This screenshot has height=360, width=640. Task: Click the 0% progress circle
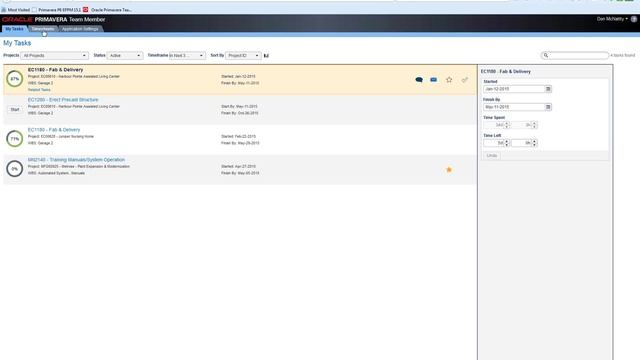coord(15,169)
